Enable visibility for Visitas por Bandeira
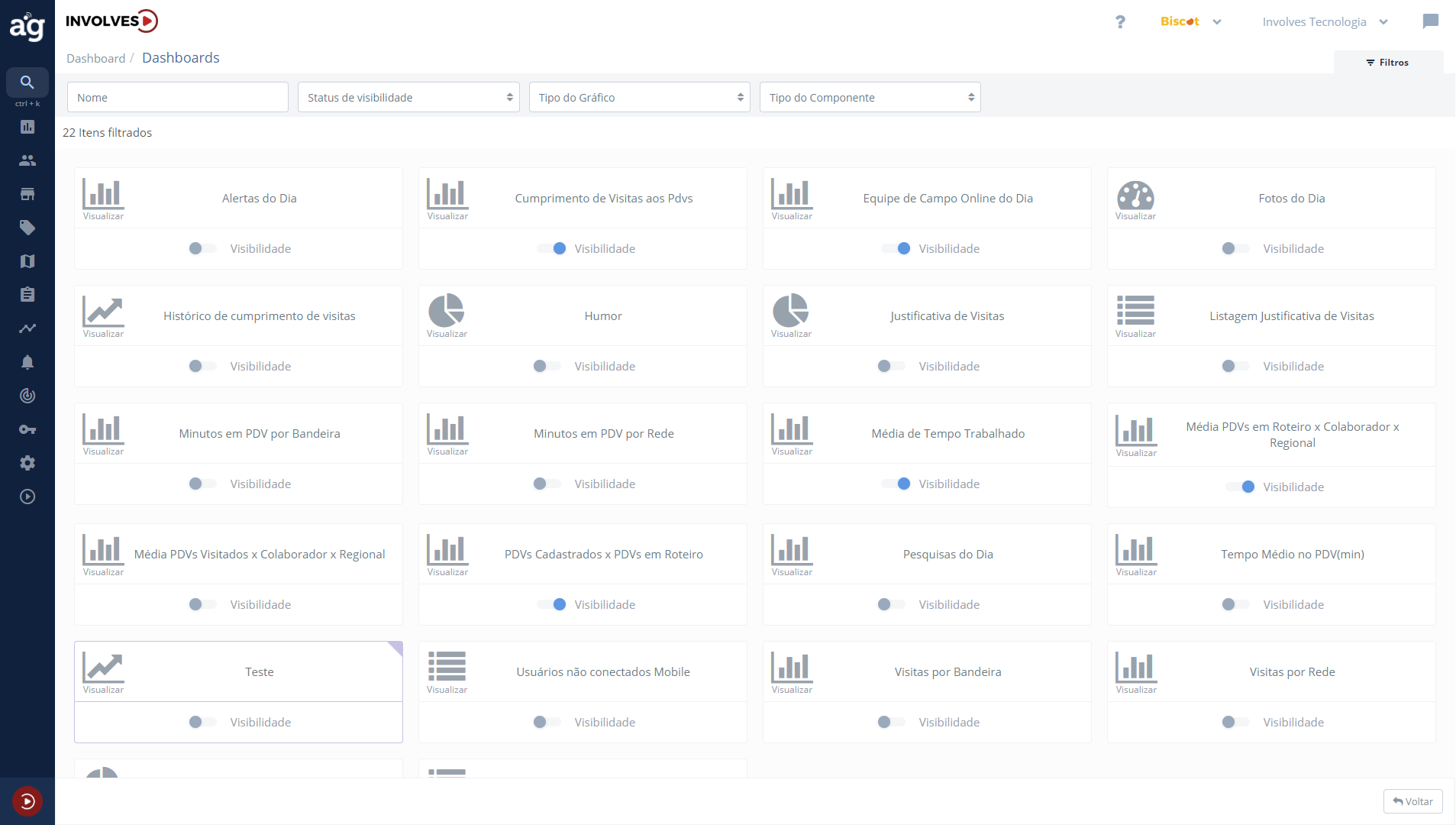 click(x=891, y=723)
